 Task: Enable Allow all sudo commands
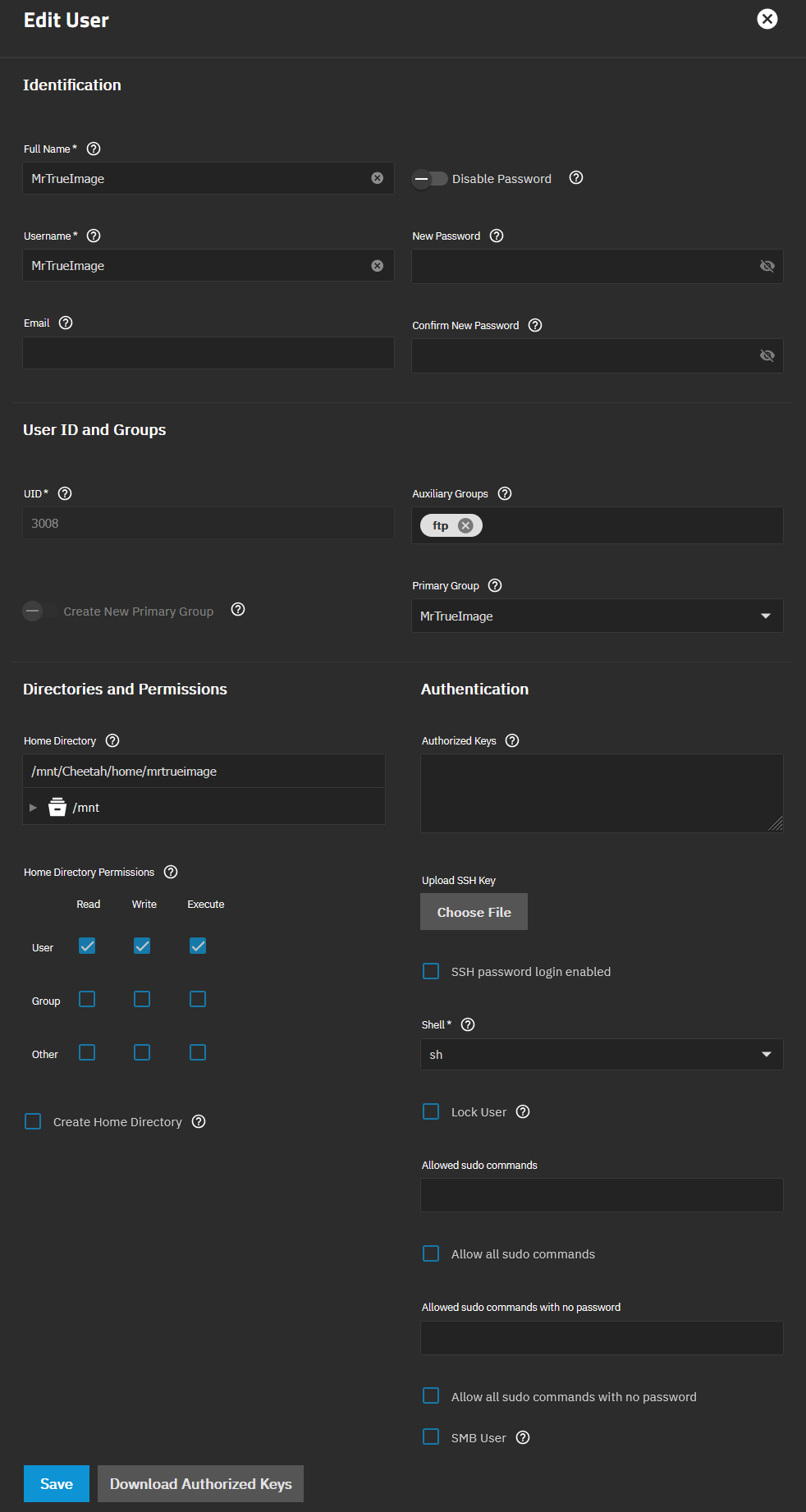pyautogui.click(x=431, y=1253)
